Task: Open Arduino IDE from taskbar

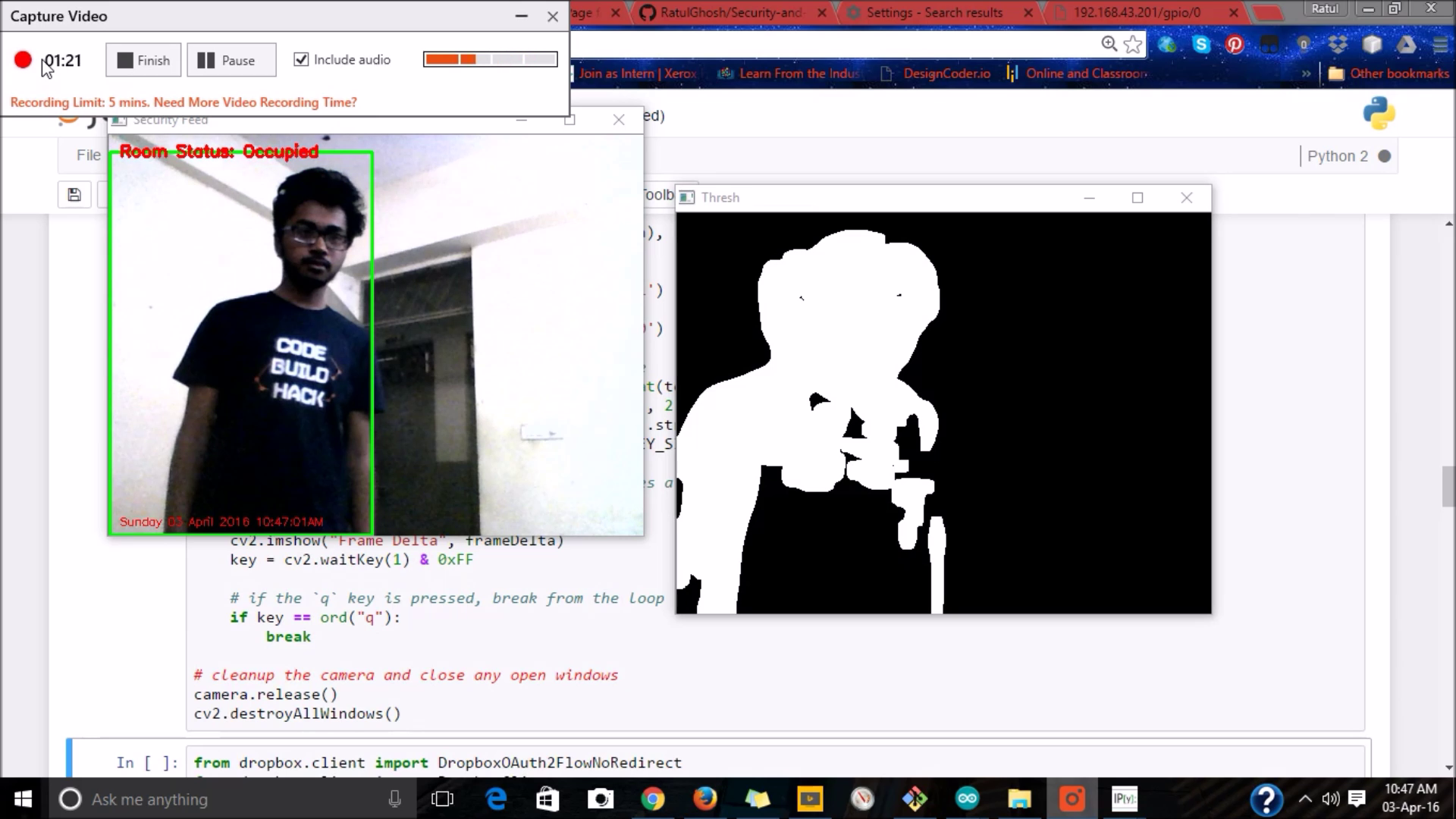Action: [967, 799]
